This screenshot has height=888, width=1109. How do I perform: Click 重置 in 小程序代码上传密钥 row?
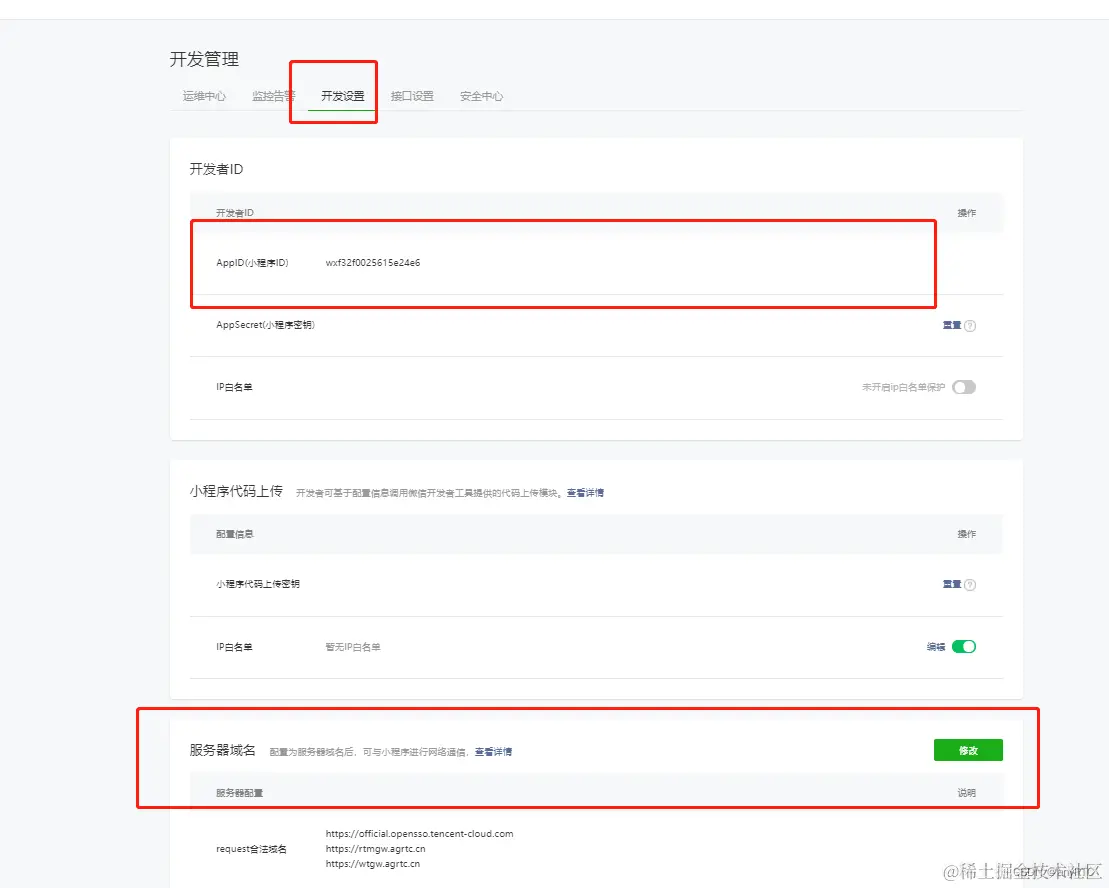(951, 584)
